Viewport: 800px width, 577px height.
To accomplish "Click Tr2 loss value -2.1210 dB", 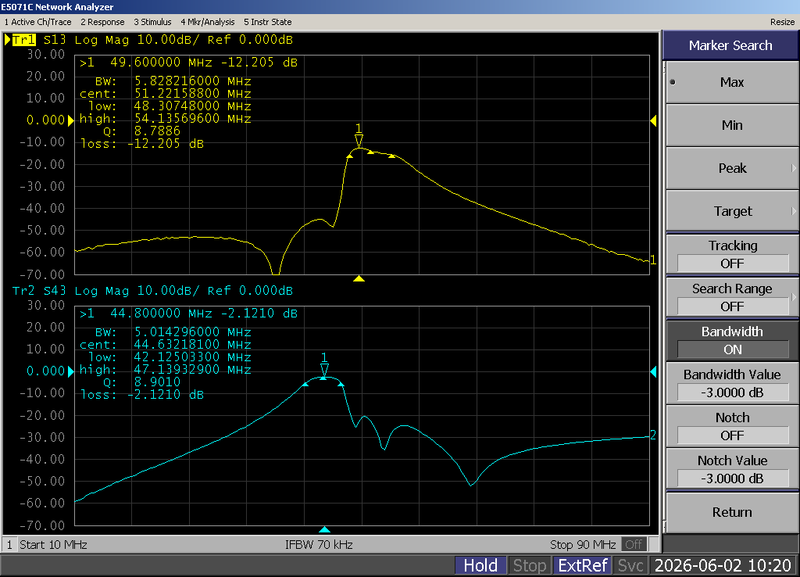I will pyautogui.click(x=165, y=395).
